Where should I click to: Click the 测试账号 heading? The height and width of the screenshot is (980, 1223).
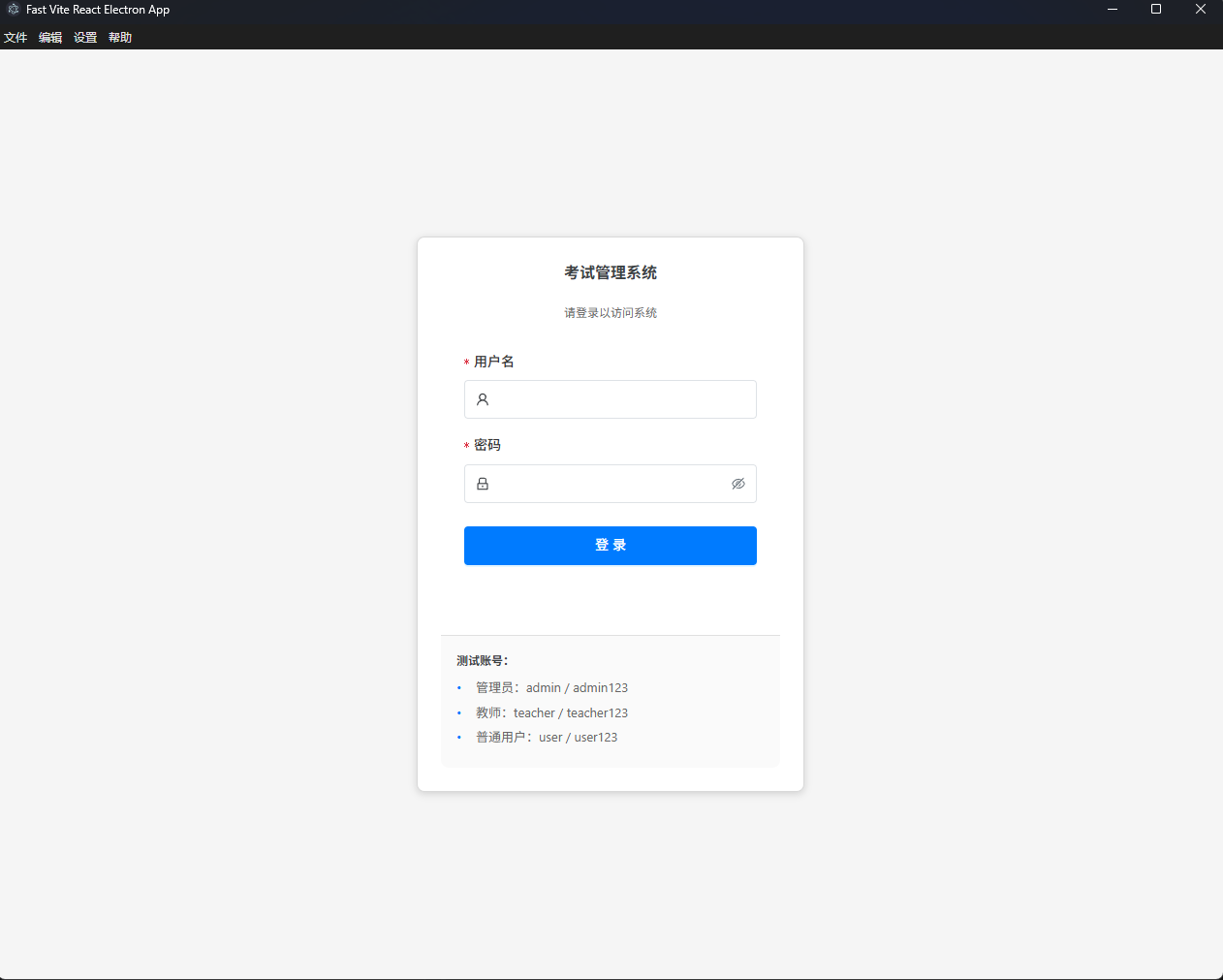pos(483,661)
